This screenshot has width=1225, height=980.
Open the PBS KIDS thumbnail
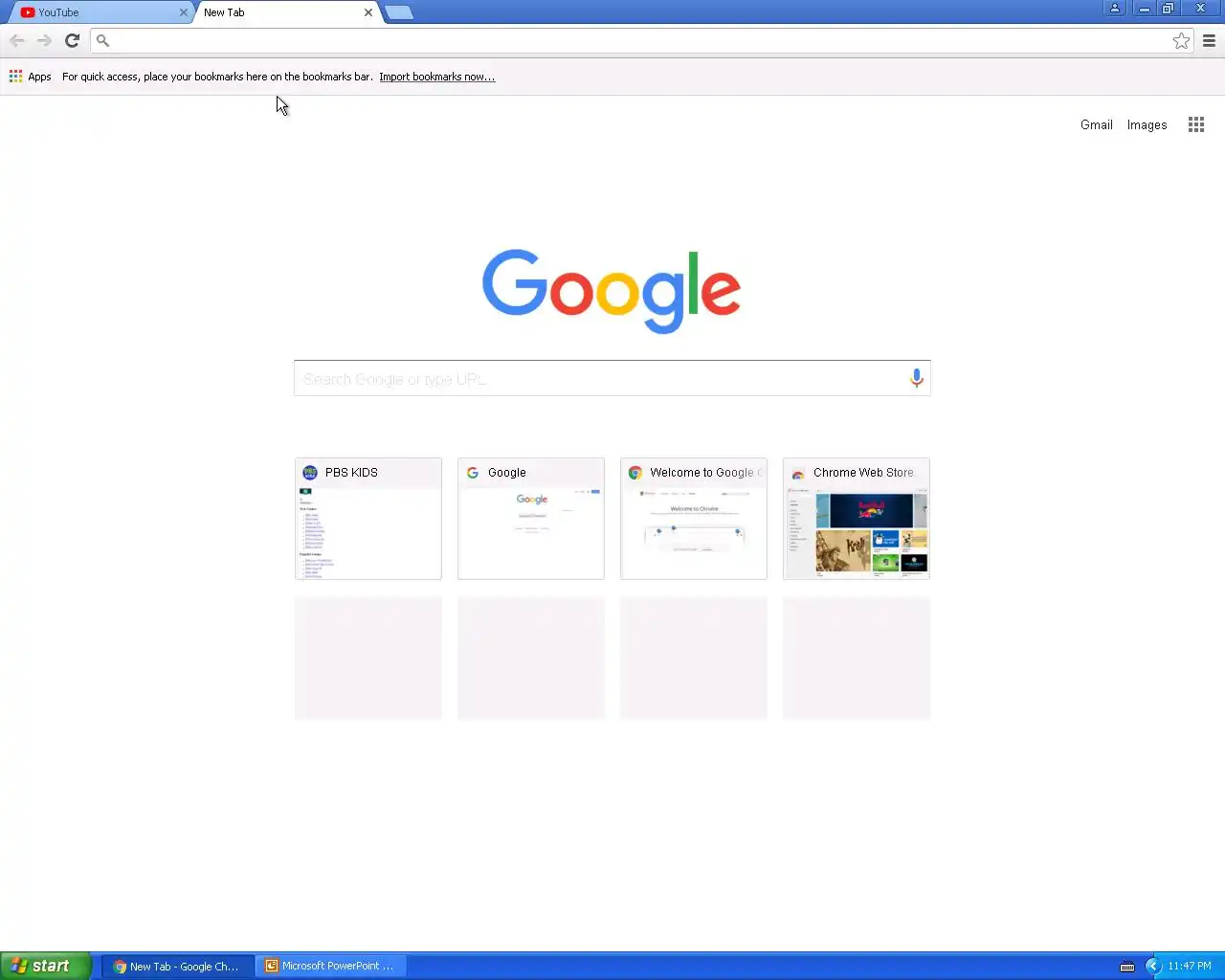368,519
